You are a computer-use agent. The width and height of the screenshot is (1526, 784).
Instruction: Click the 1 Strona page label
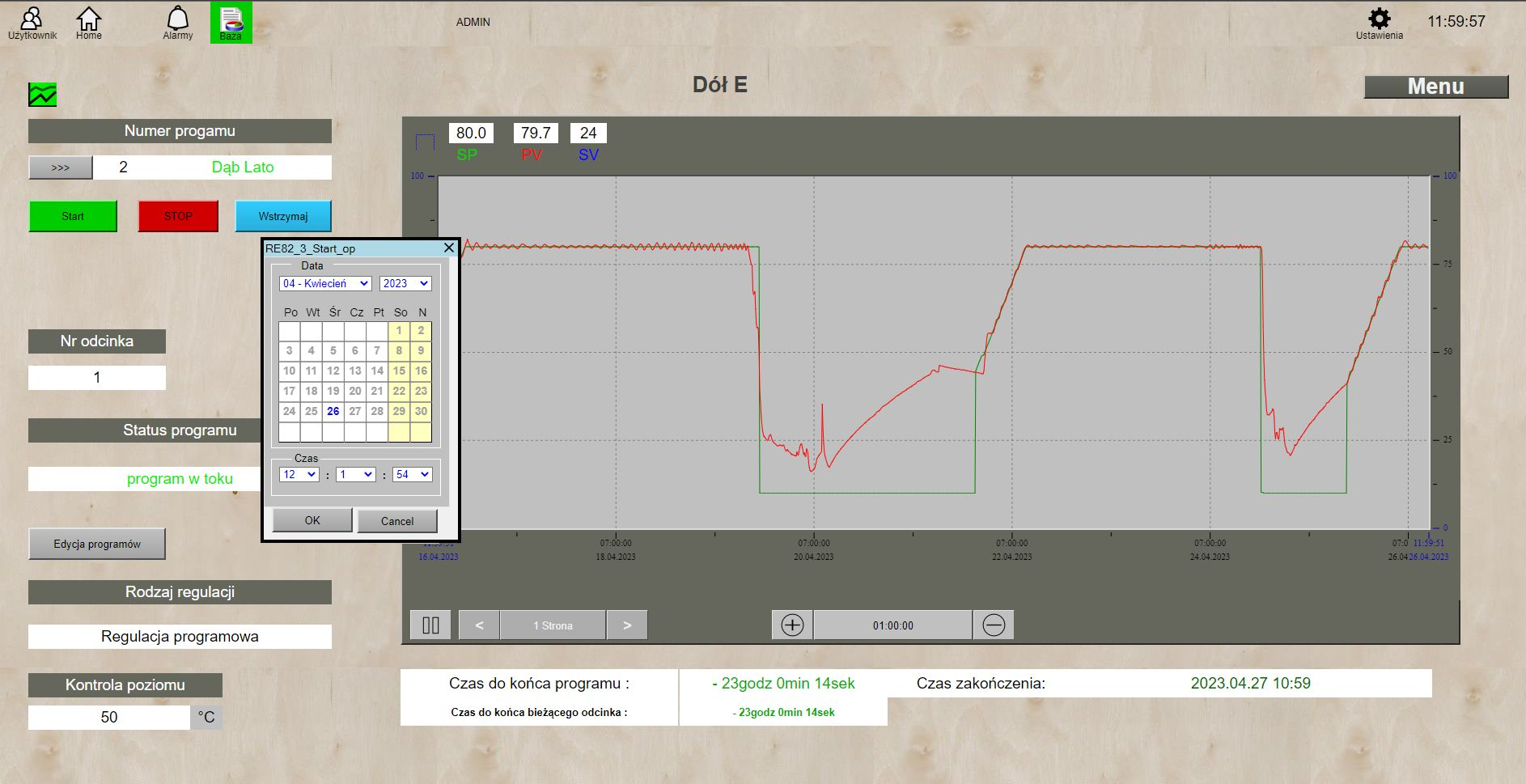553,624
